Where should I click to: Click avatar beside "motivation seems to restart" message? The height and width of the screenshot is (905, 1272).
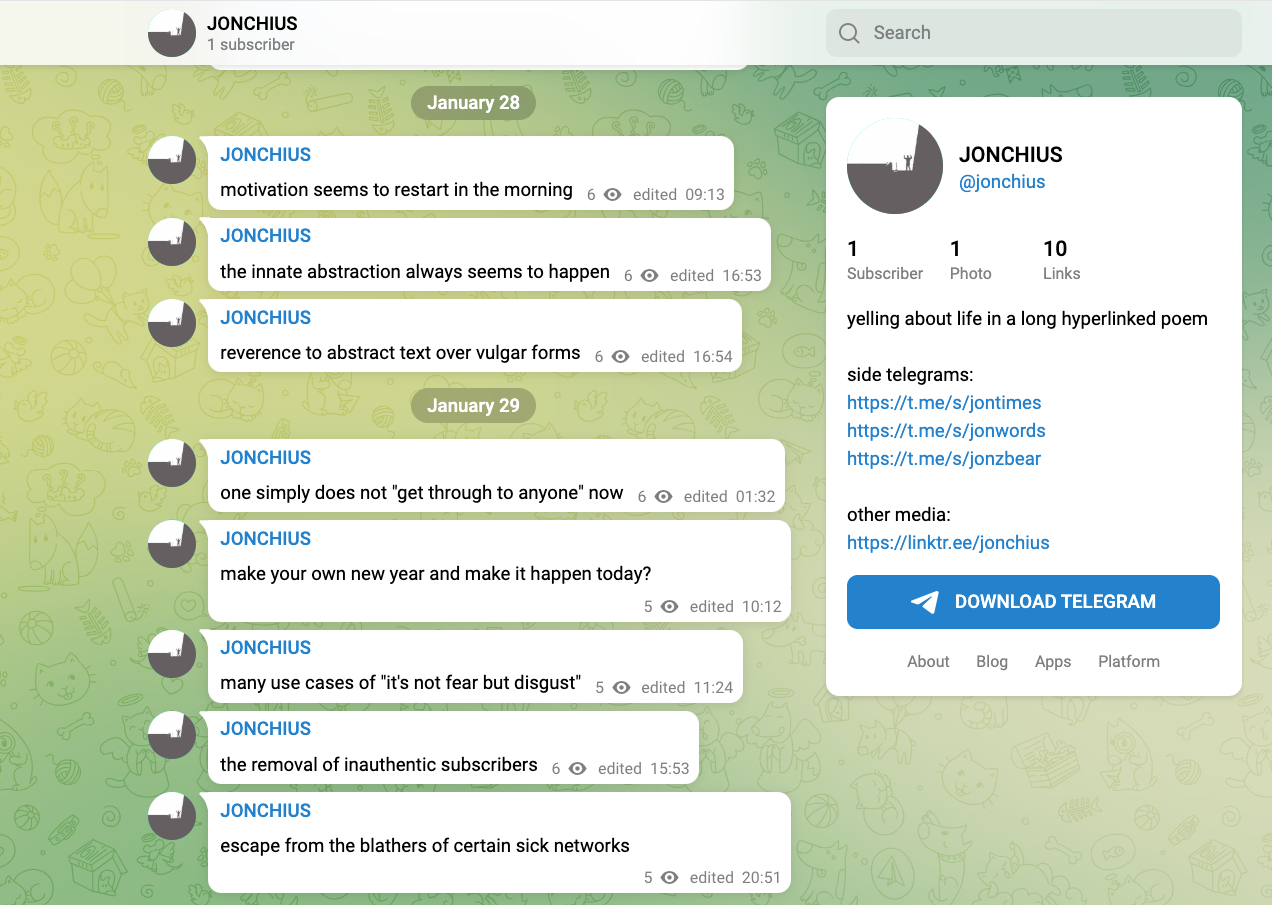click(172, 160)
